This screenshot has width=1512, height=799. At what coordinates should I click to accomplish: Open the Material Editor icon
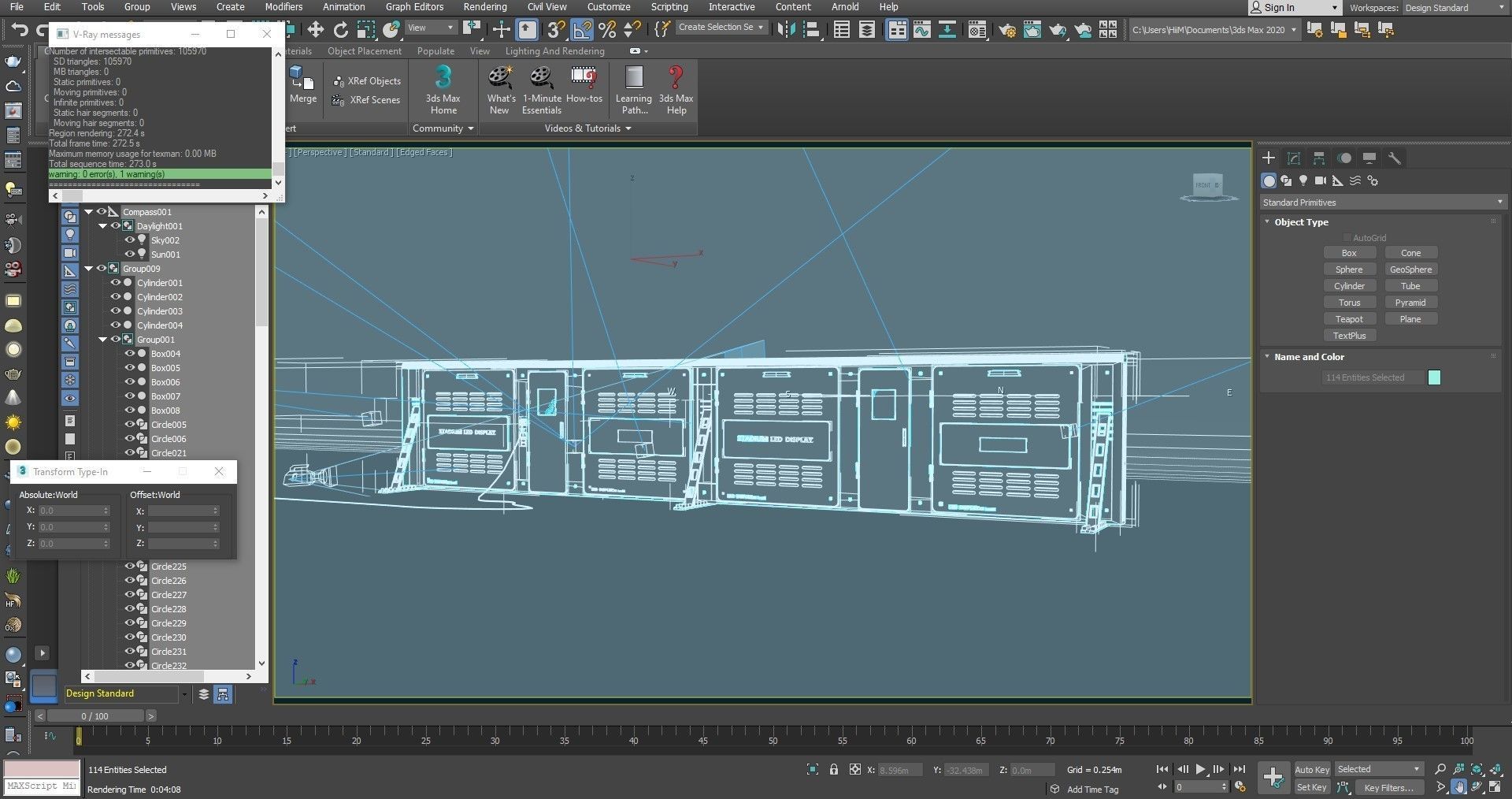point(977,30)
